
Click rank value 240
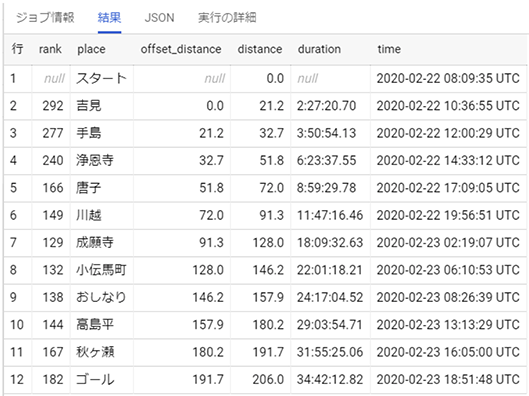tap(53, 161)
